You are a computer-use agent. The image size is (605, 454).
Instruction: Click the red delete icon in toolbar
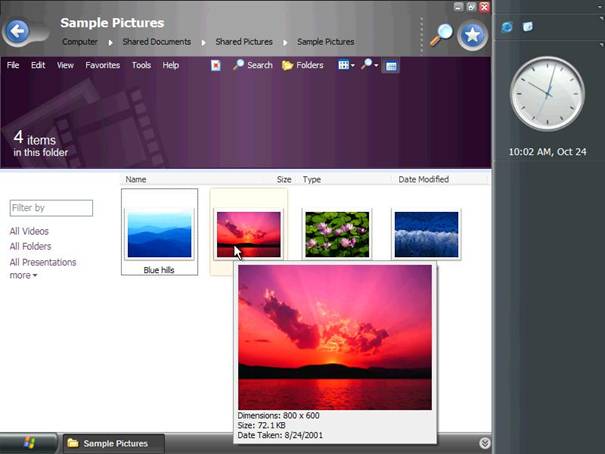tap(216, 65)
